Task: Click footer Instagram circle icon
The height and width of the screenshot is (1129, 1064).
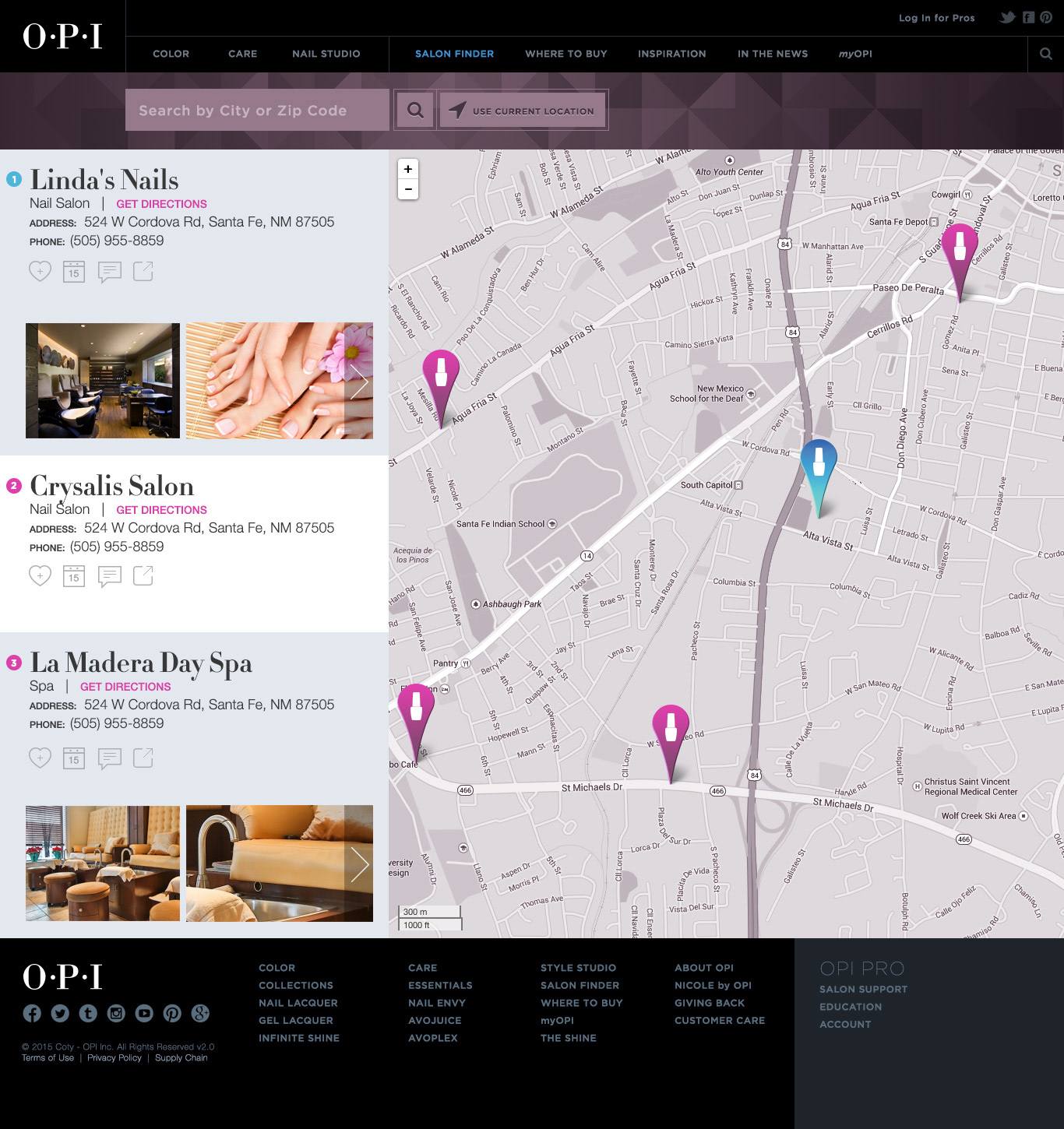Action: (116, 1013)
